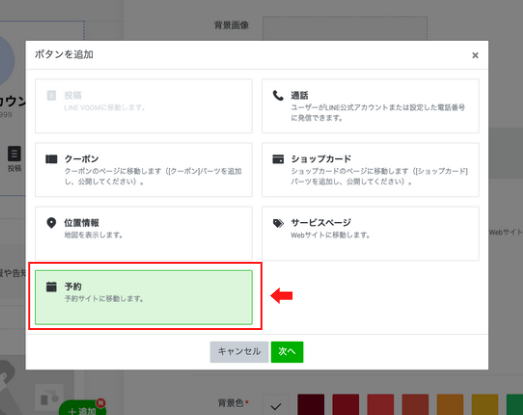This screenshot has height=415, width=523.
Task: Choose the クーポン button option
Action: (x=144, y=170)
